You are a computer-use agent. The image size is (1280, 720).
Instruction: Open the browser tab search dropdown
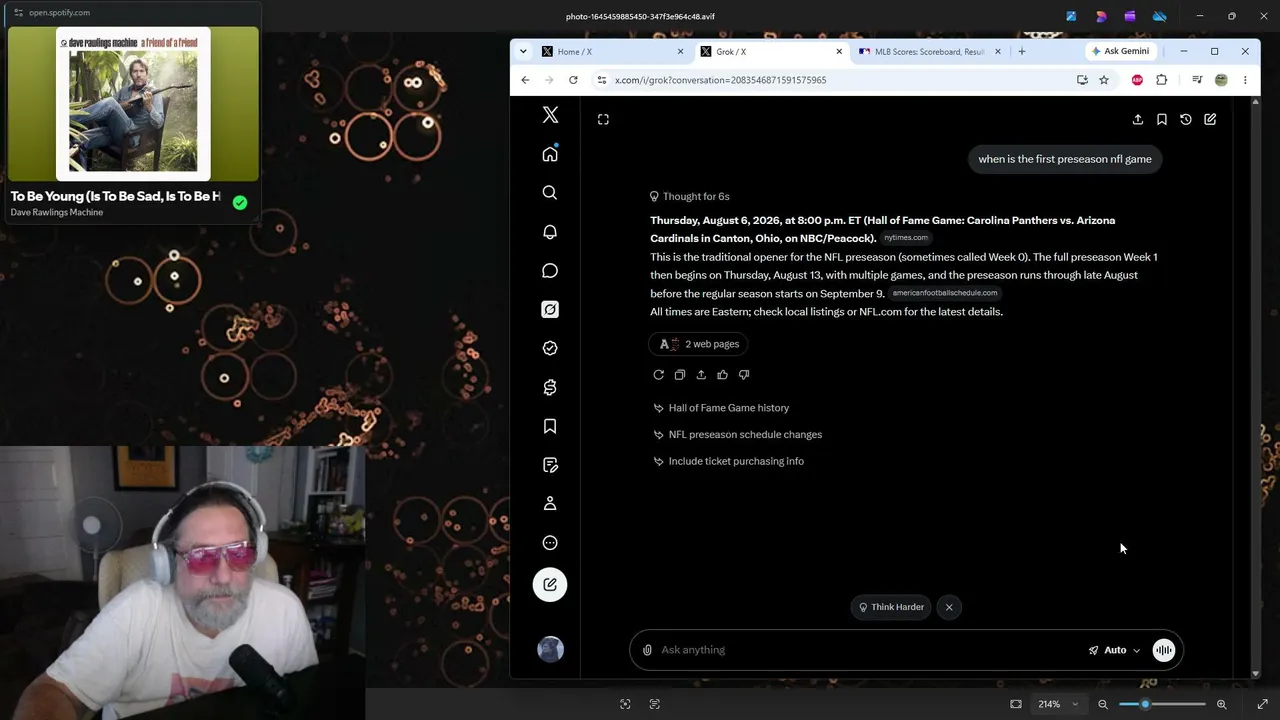523,51
